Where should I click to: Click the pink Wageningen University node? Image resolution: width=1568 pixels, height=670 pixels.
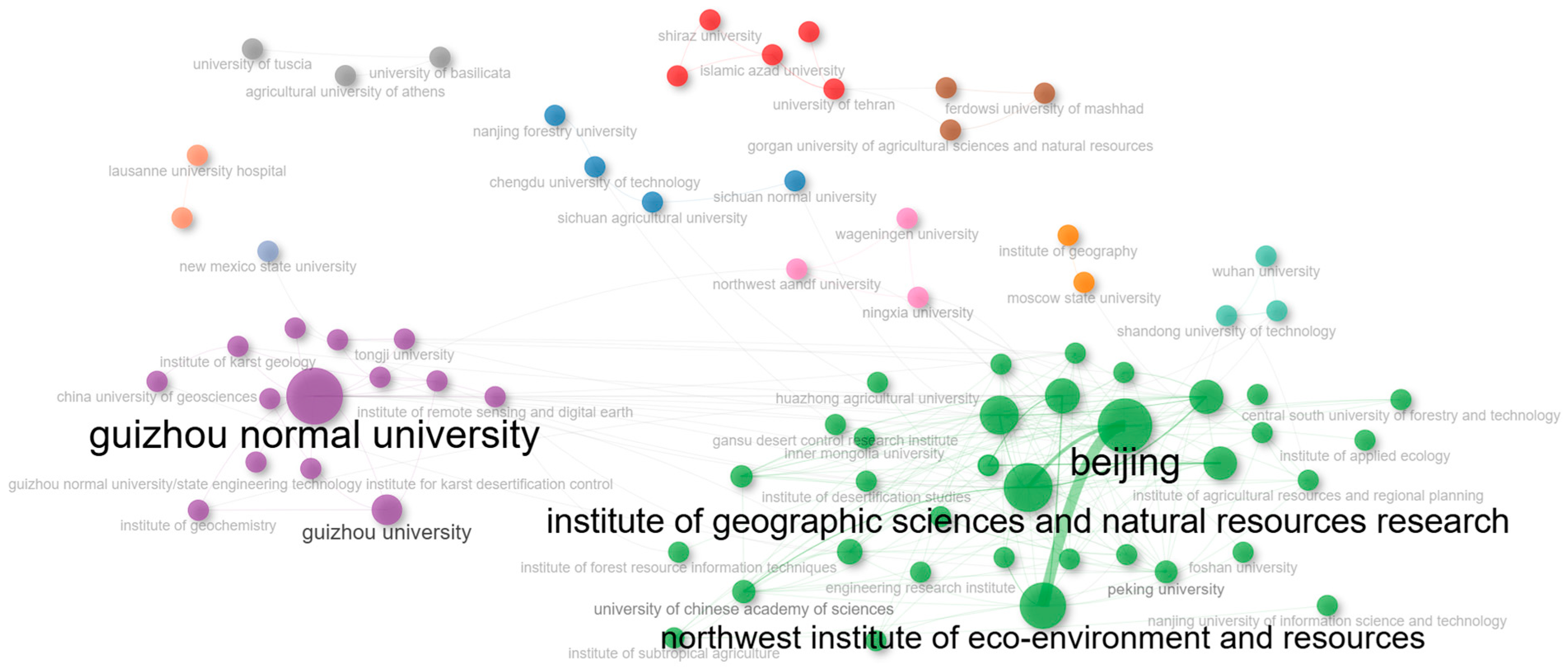tap(907, 218)
